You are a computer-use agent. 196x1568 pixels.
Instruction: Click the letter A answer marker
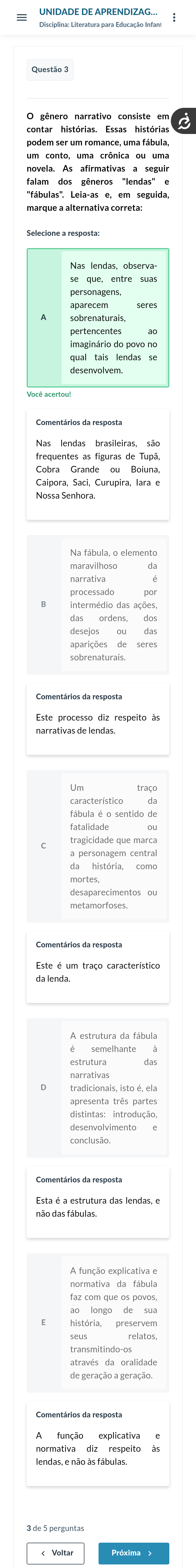coord(43,317)
